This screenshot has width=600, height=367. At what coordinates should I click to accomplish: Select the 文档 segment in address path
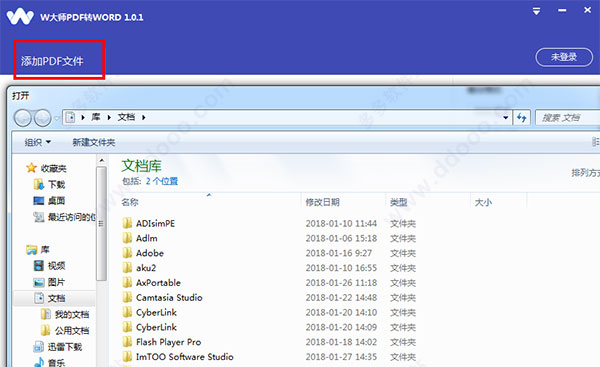(x=126, y=117)
